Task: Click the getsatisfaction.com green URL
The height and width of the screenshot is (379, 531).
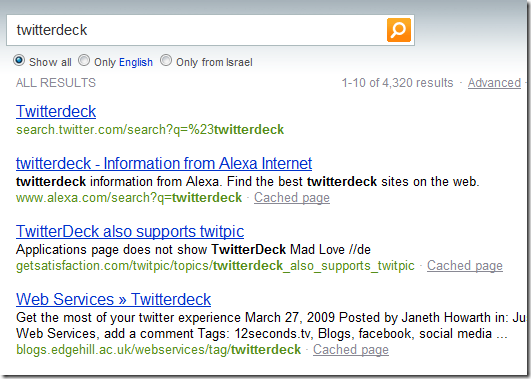Action: coord(215,266)
